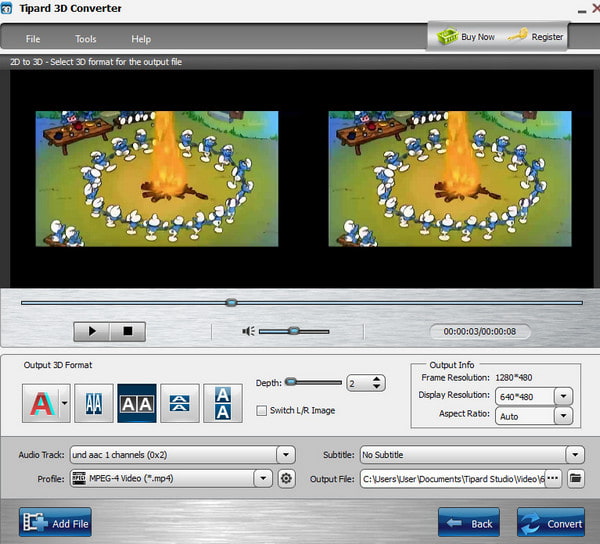Screen dimensions: 600x544
Task: Click the Buy Now cart button
Action: (x=466, y=37)
